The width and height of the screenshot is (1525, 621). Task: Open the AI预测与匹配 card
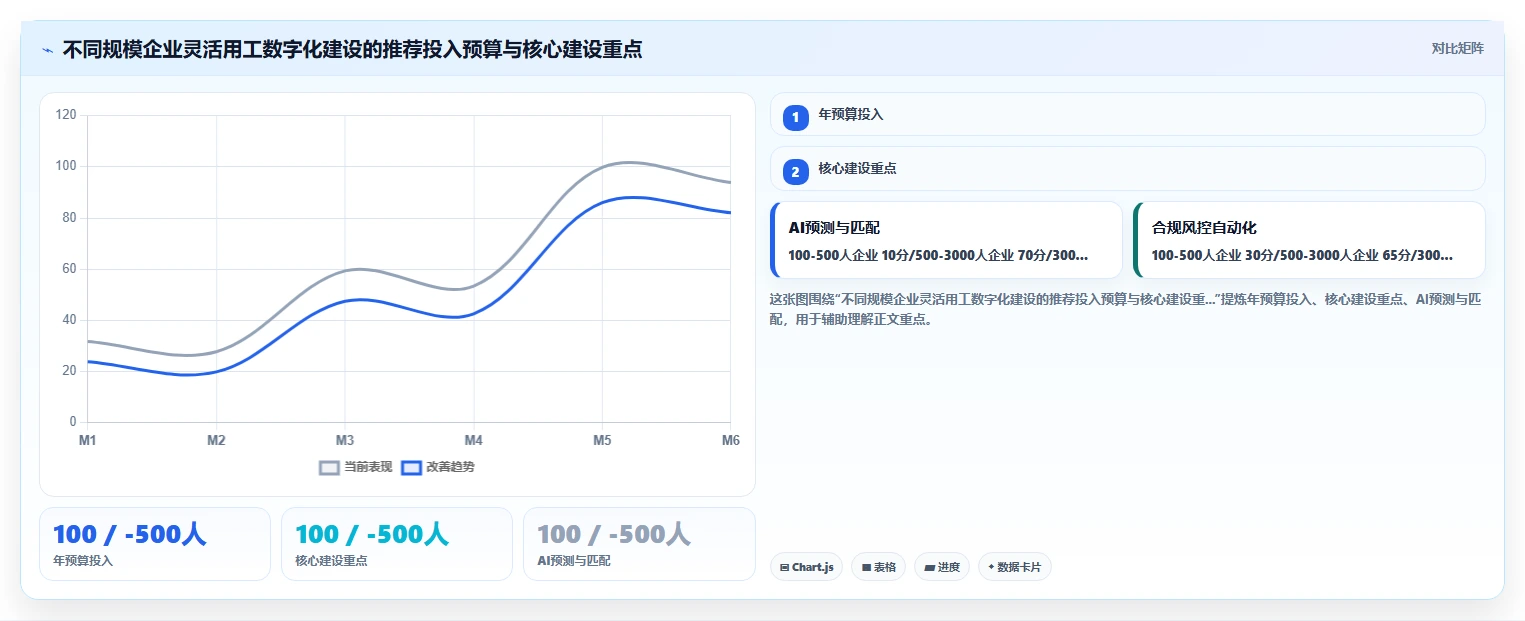coord(946,240)
